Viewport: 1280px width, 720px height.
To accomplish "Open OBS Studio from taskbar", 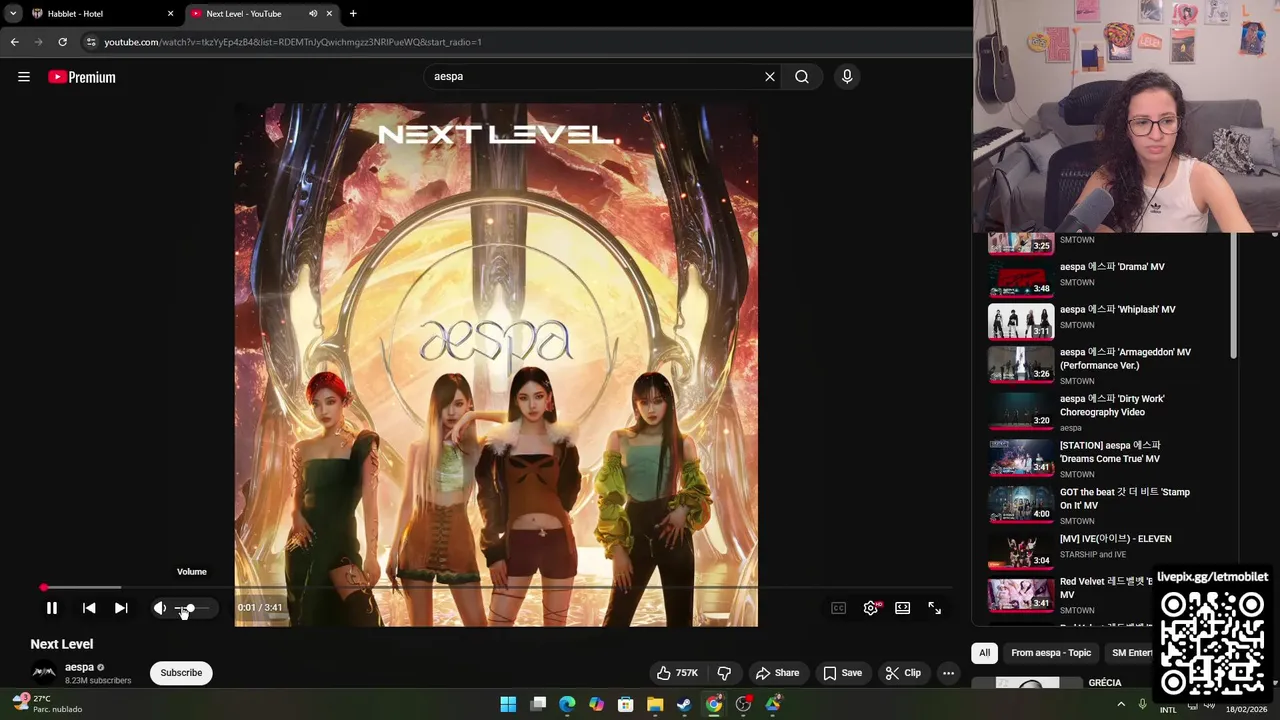I will [743, 704].
